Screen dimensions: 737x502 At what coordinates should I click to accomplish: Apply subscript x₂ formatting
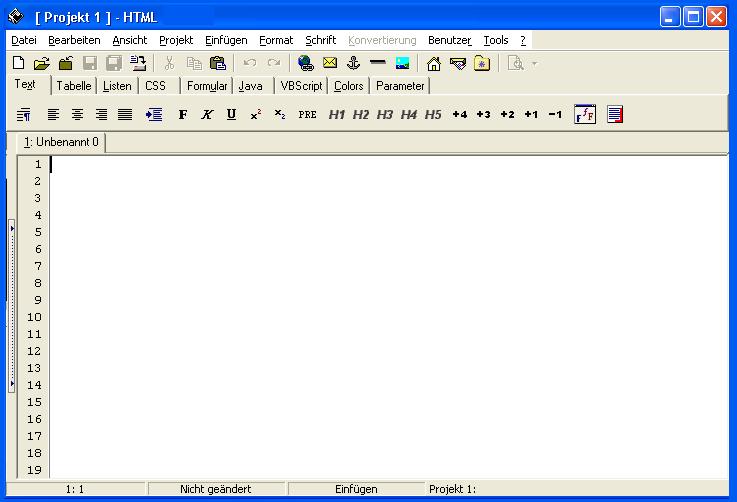coord(280,114)
